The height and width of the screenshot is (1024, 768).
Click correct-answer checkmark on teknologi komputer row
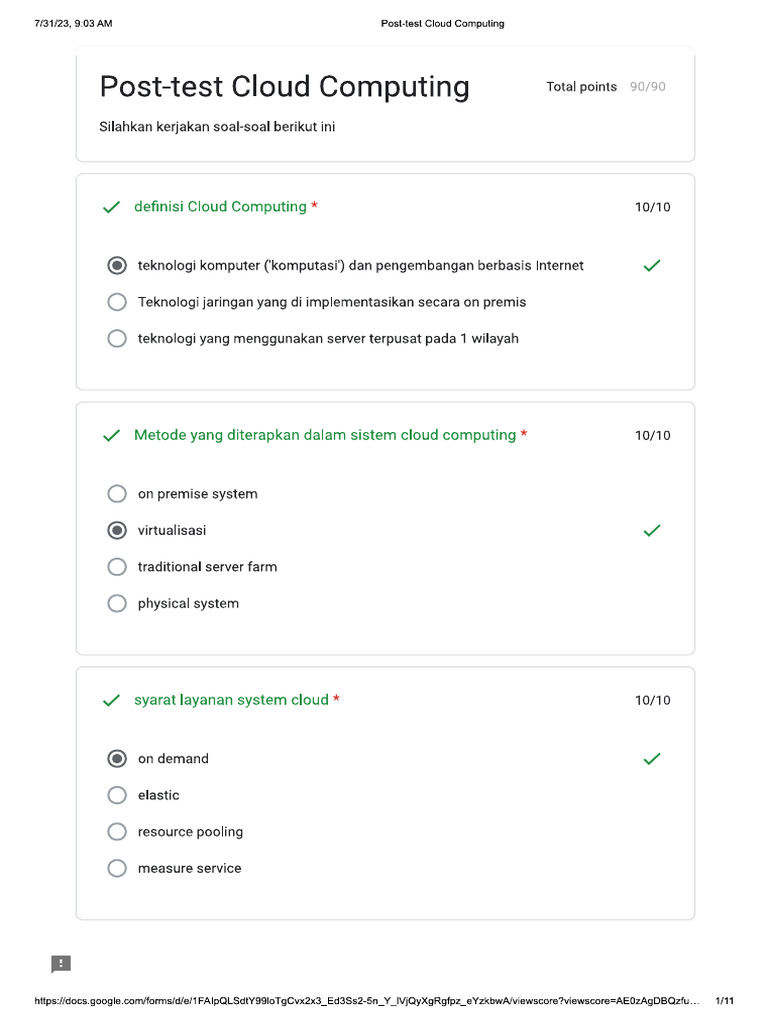coord(652,266)
